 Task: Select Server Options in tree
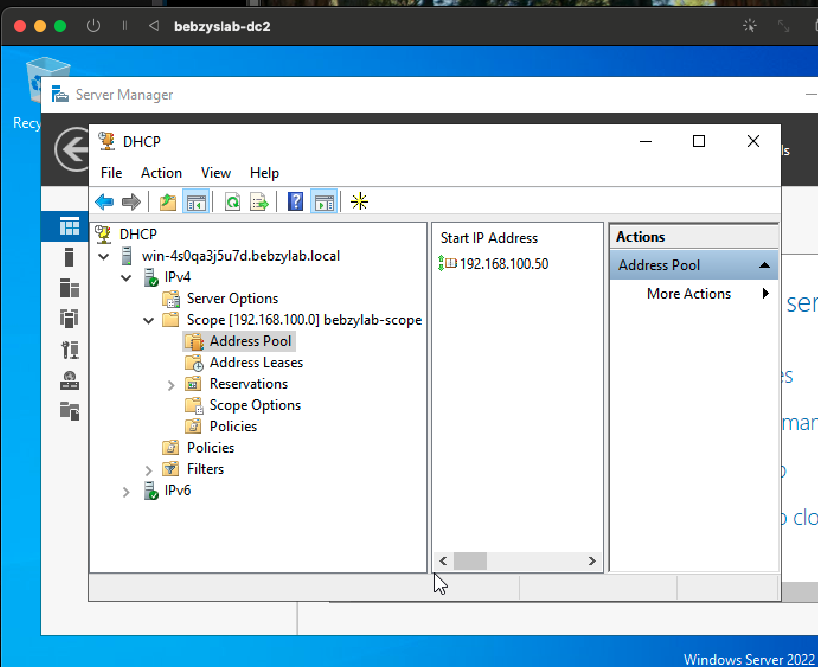[232, 298]
